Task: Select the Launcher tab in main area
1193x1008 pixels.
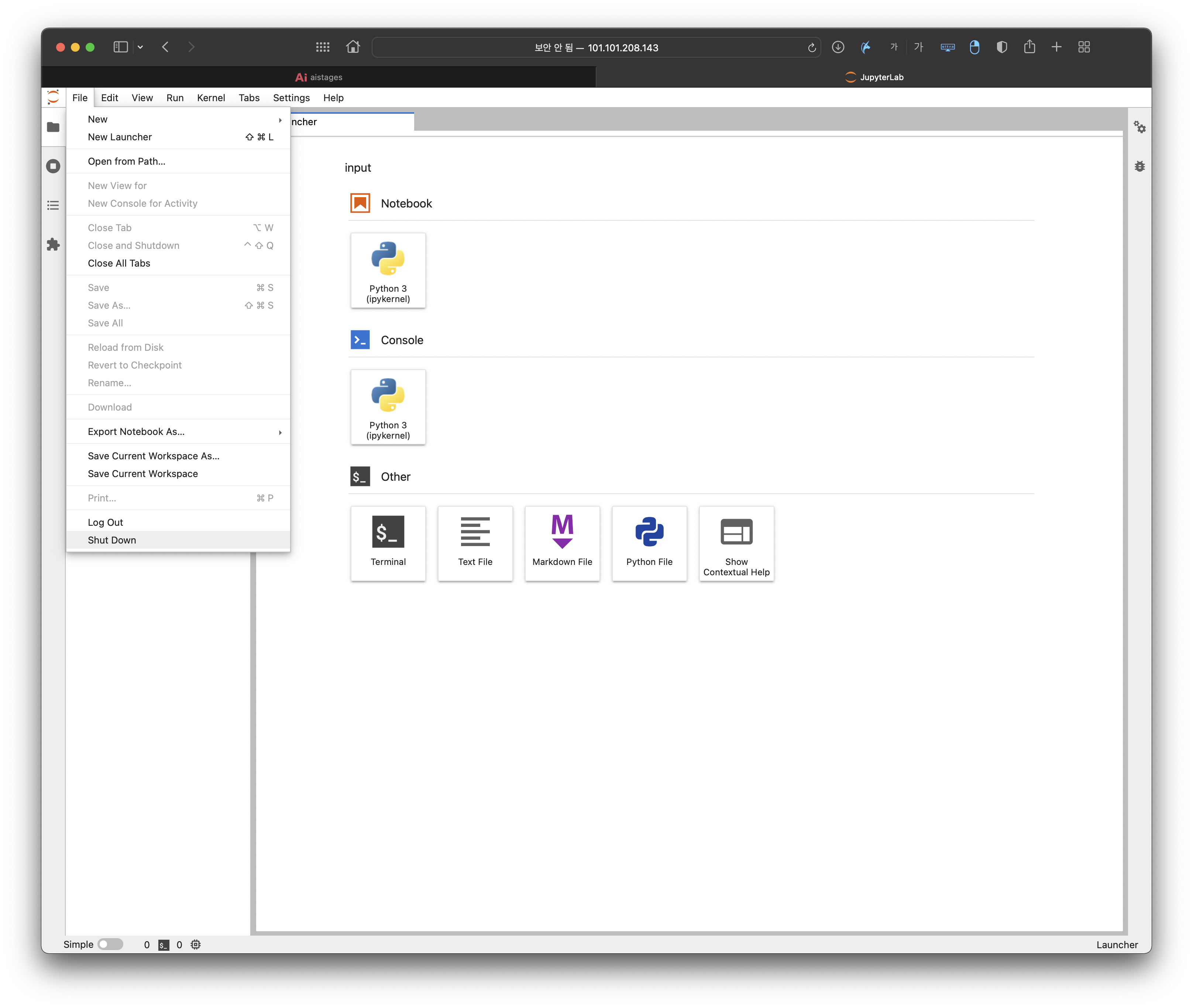Action: 352,122
